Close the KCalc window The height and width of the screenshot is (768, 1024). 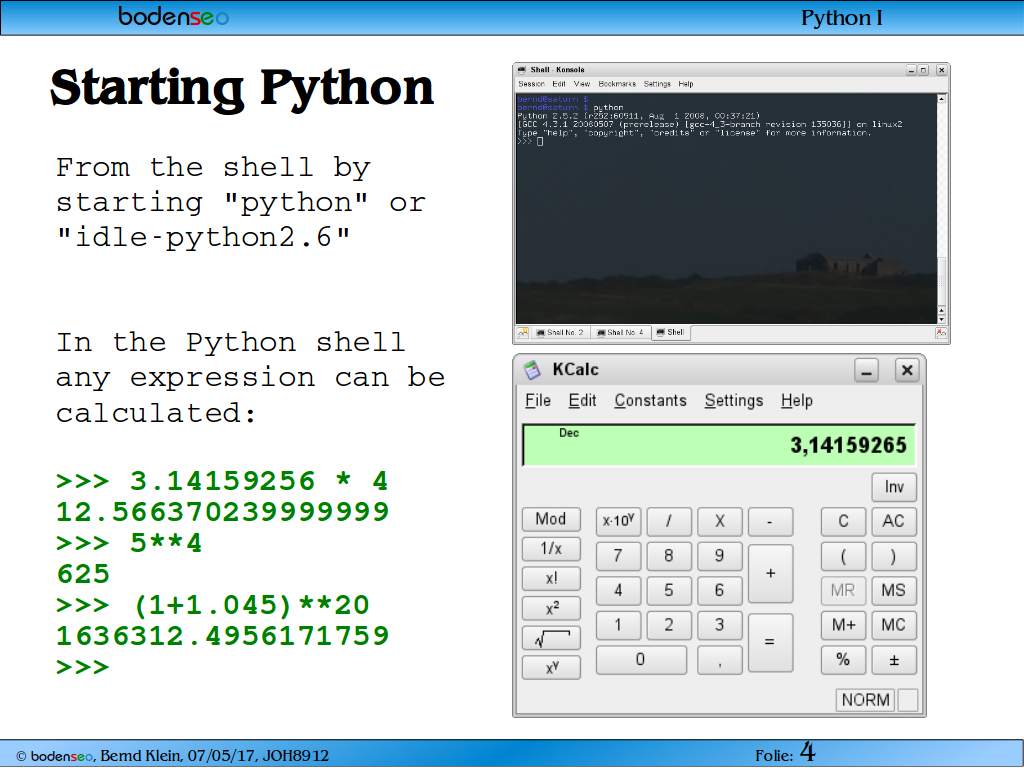coord(907,371)
